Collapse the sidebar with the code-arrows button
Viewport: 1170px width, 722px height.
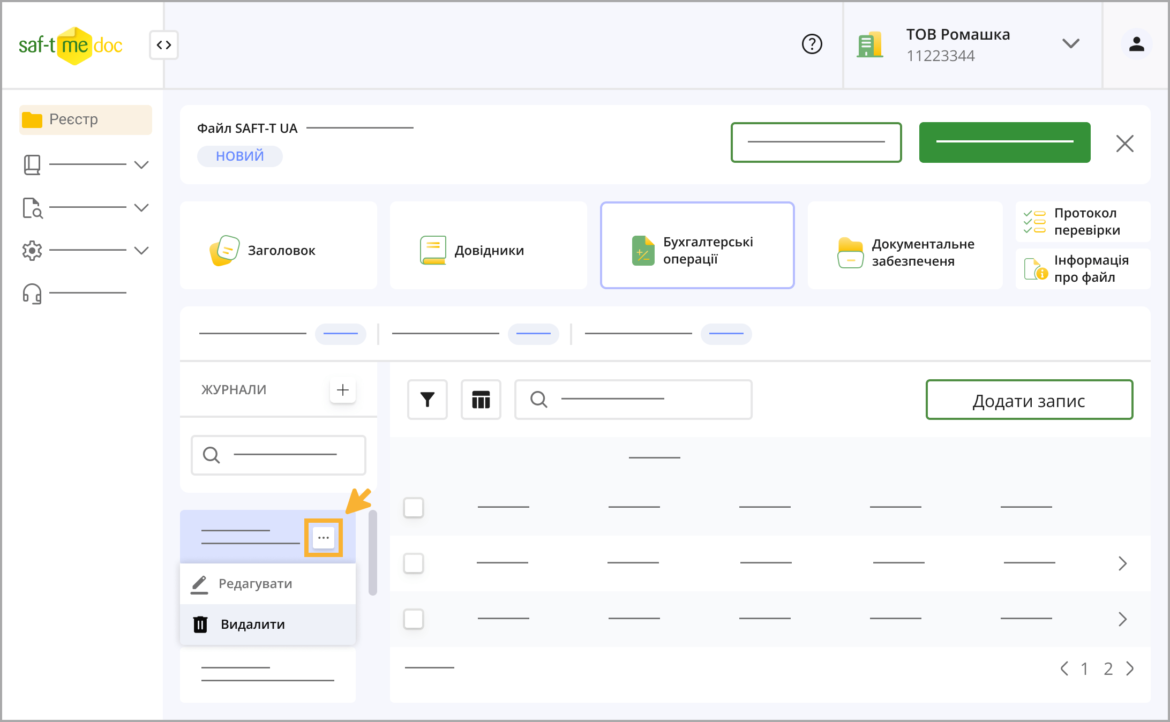pyautogui.click(x=163, y=45)
